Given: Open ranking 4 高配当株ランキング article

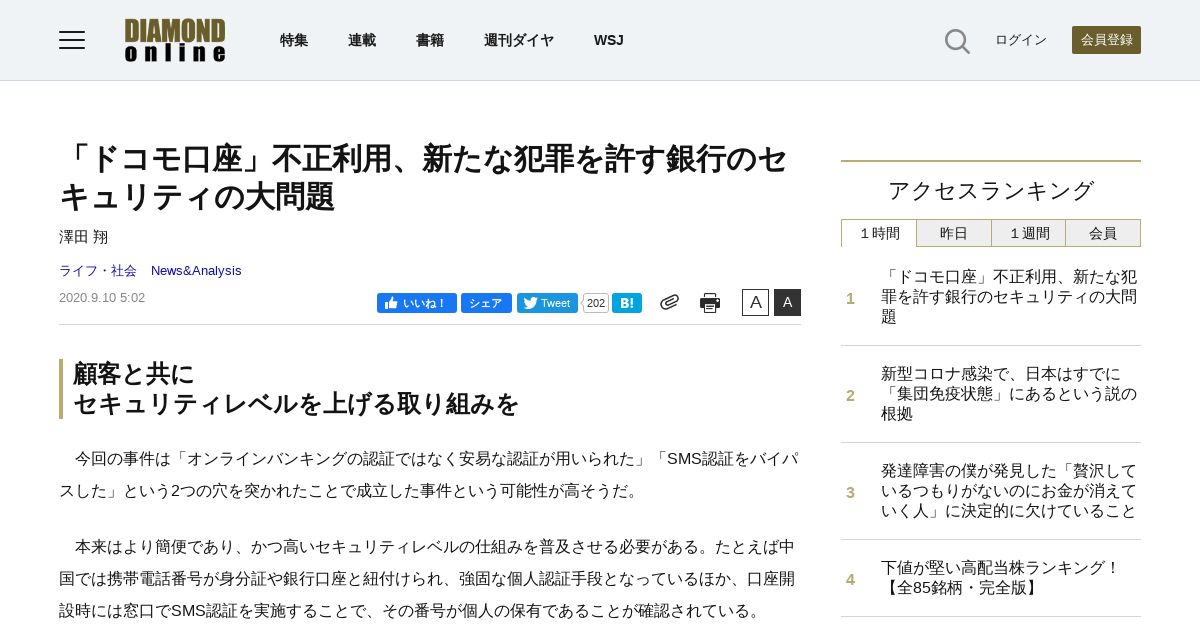Looking at the screenshot, I should [x=1001, y=578].
